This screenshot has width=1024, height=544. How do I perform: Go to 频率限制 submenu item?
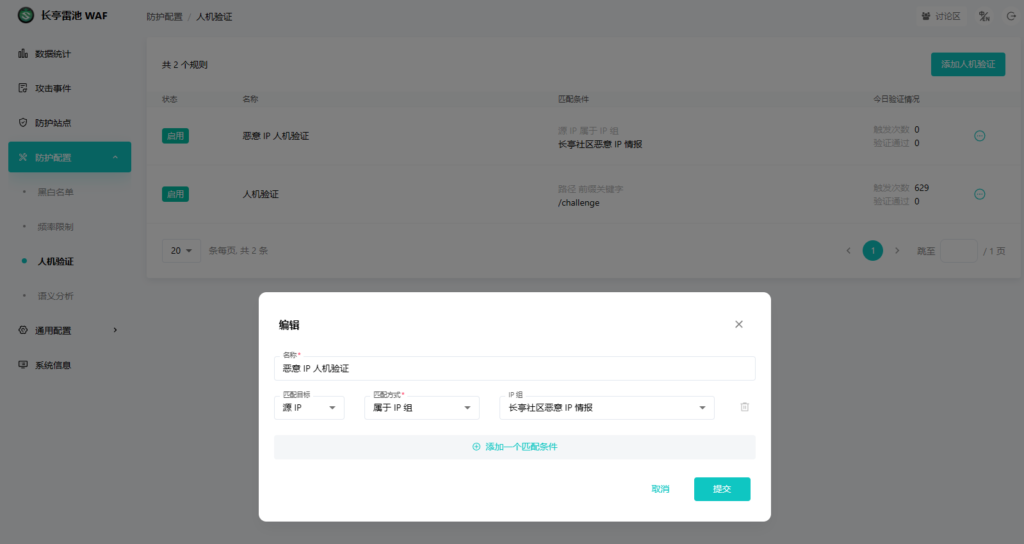(x=56, y=227)
